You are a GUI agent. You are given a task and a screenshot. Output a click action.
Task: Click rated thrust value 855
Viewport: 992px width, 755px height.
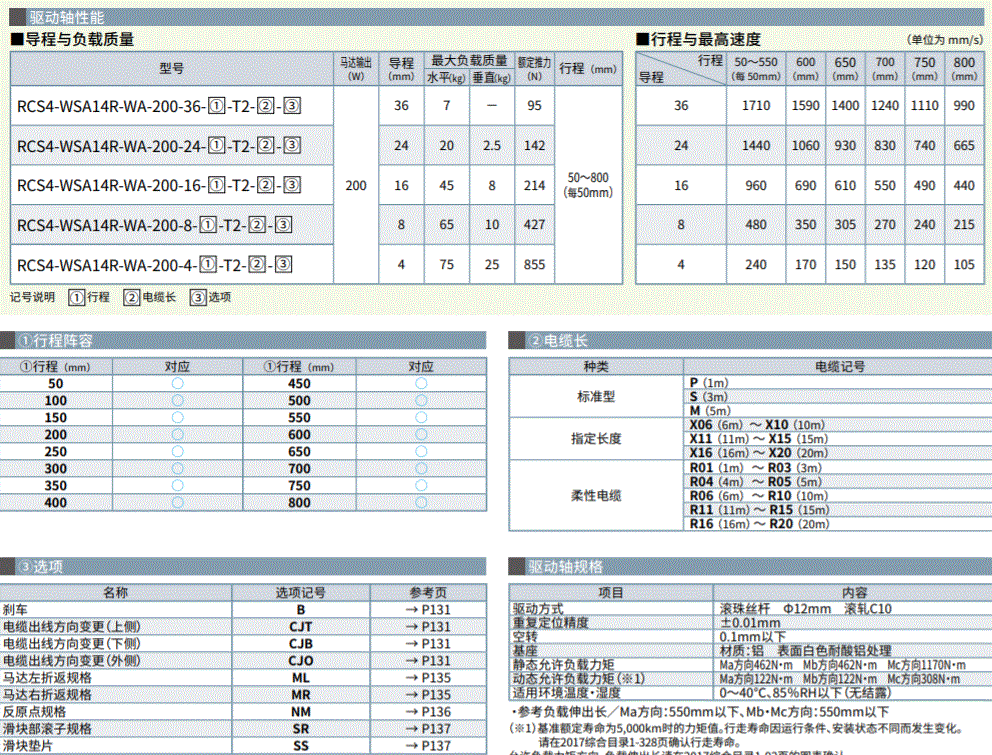click(535, 265)
